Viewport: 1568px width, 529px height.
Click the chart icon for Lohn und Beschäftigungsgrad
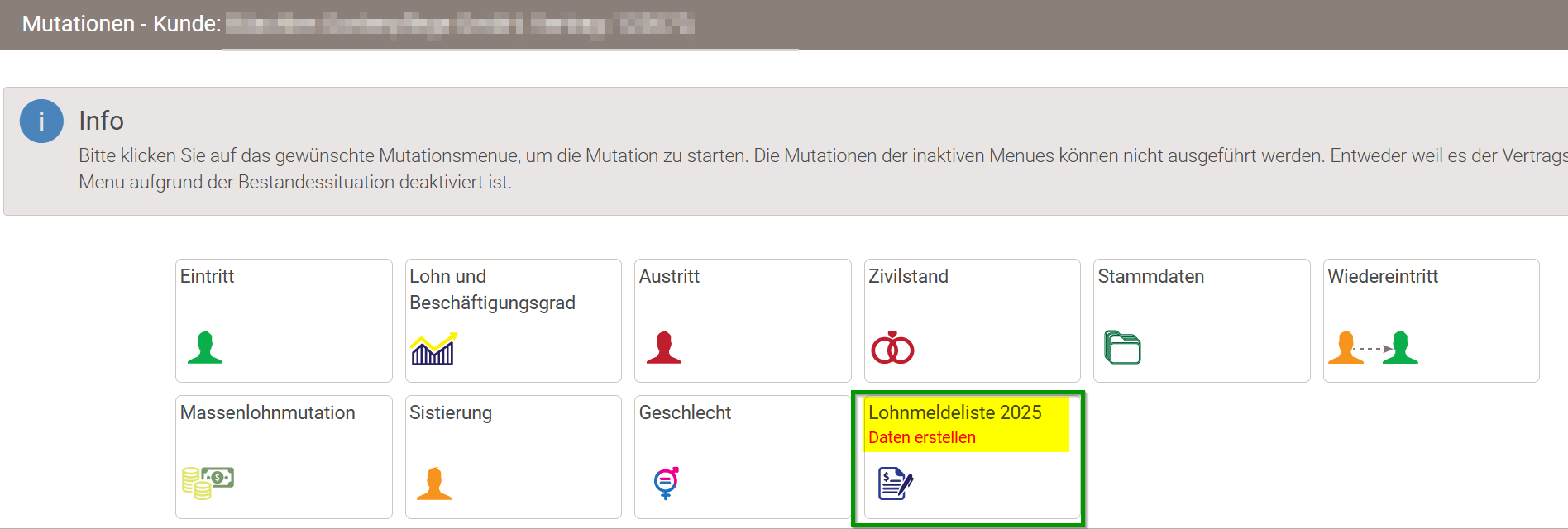click(x=434, y=348)
